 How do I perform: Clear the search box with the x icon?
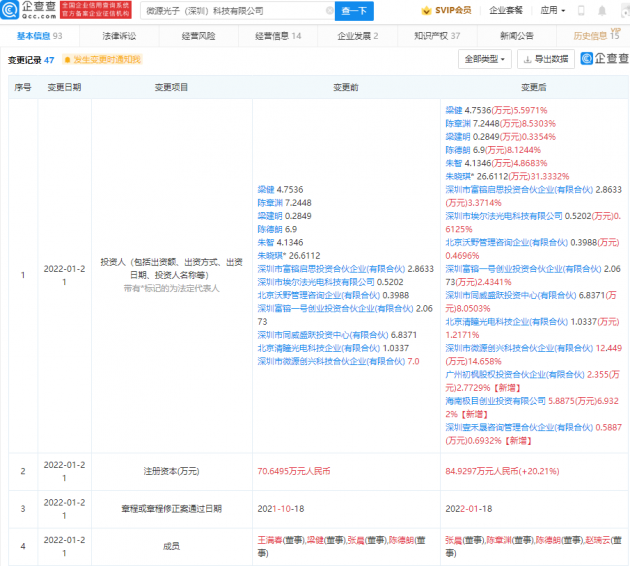[x=329, y=10]
